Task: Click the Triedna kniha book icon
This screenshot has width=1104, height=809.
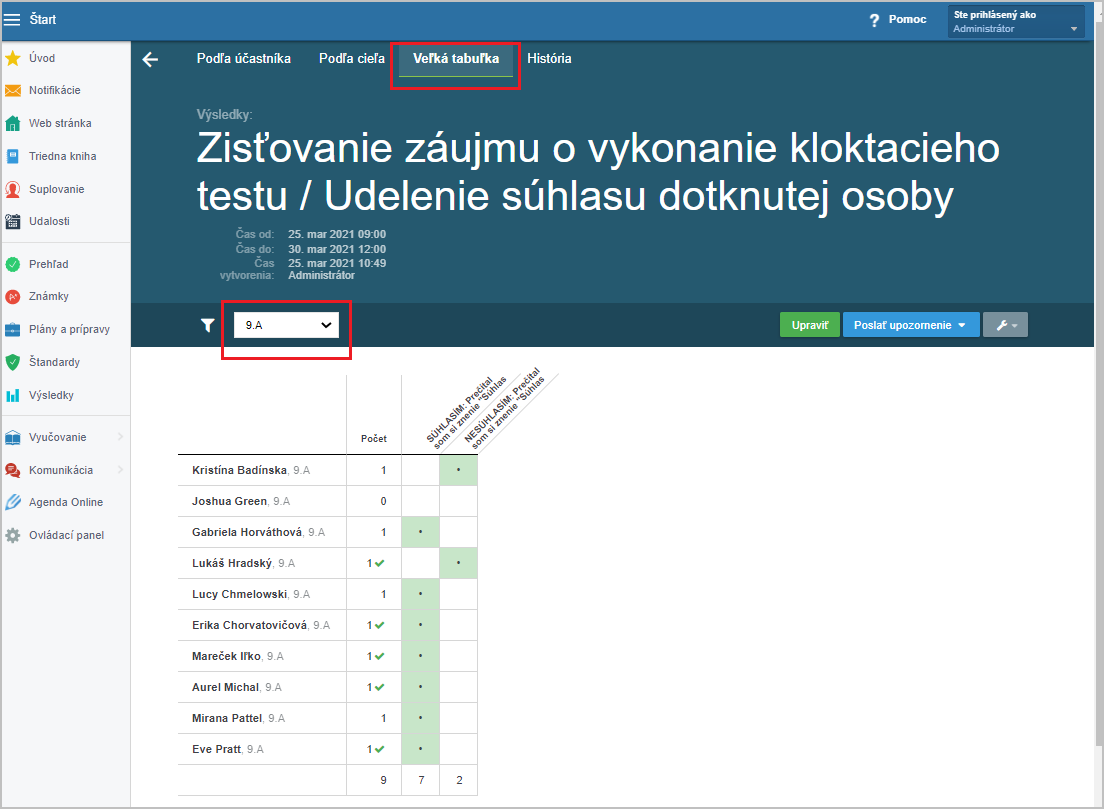Action: [13, 156]
